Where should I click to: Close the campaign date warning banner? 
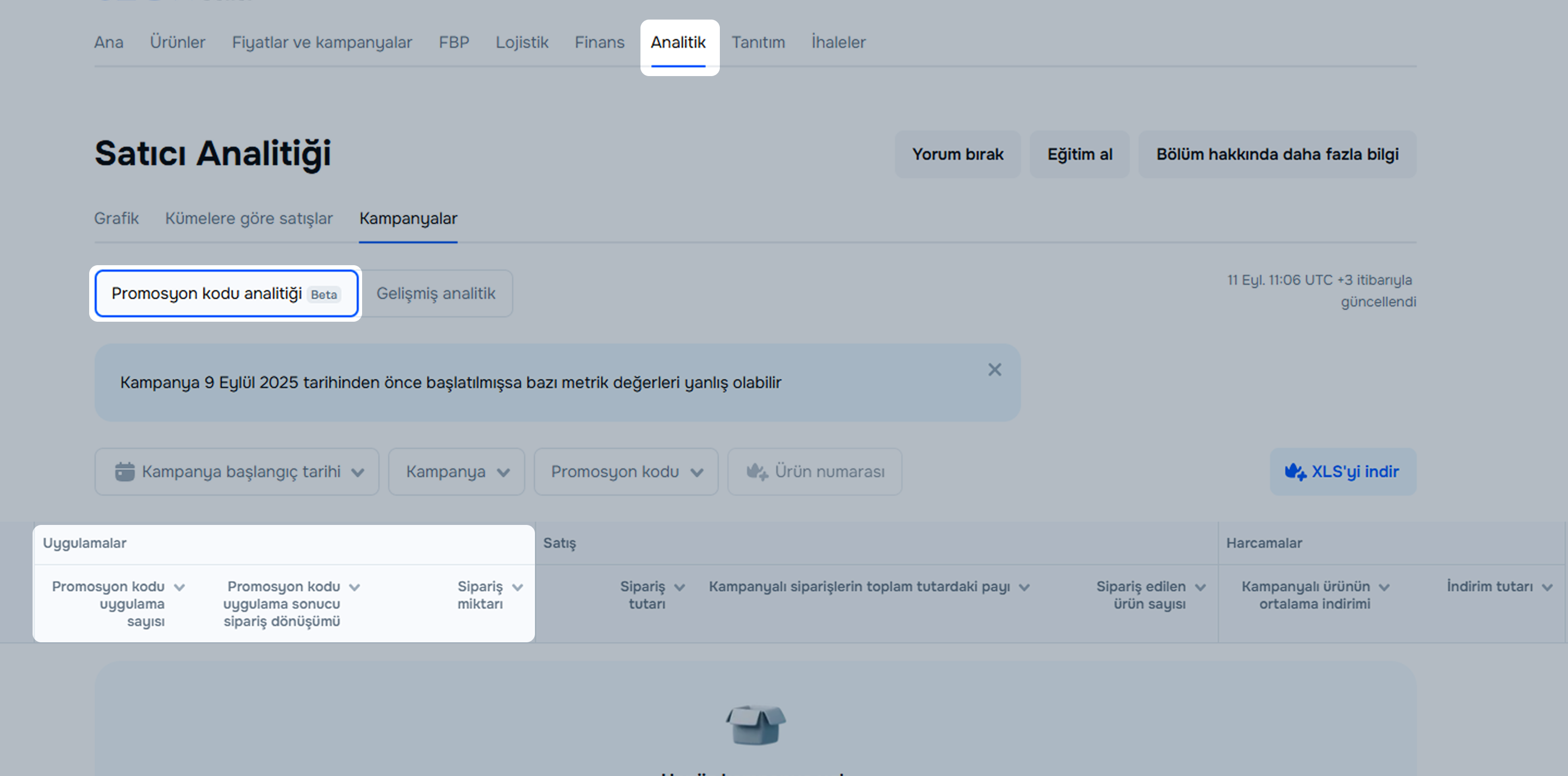click(994, 370)
